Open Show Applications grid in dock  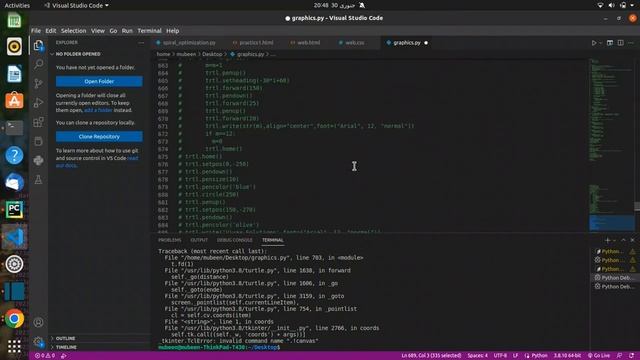coord(14,347)
